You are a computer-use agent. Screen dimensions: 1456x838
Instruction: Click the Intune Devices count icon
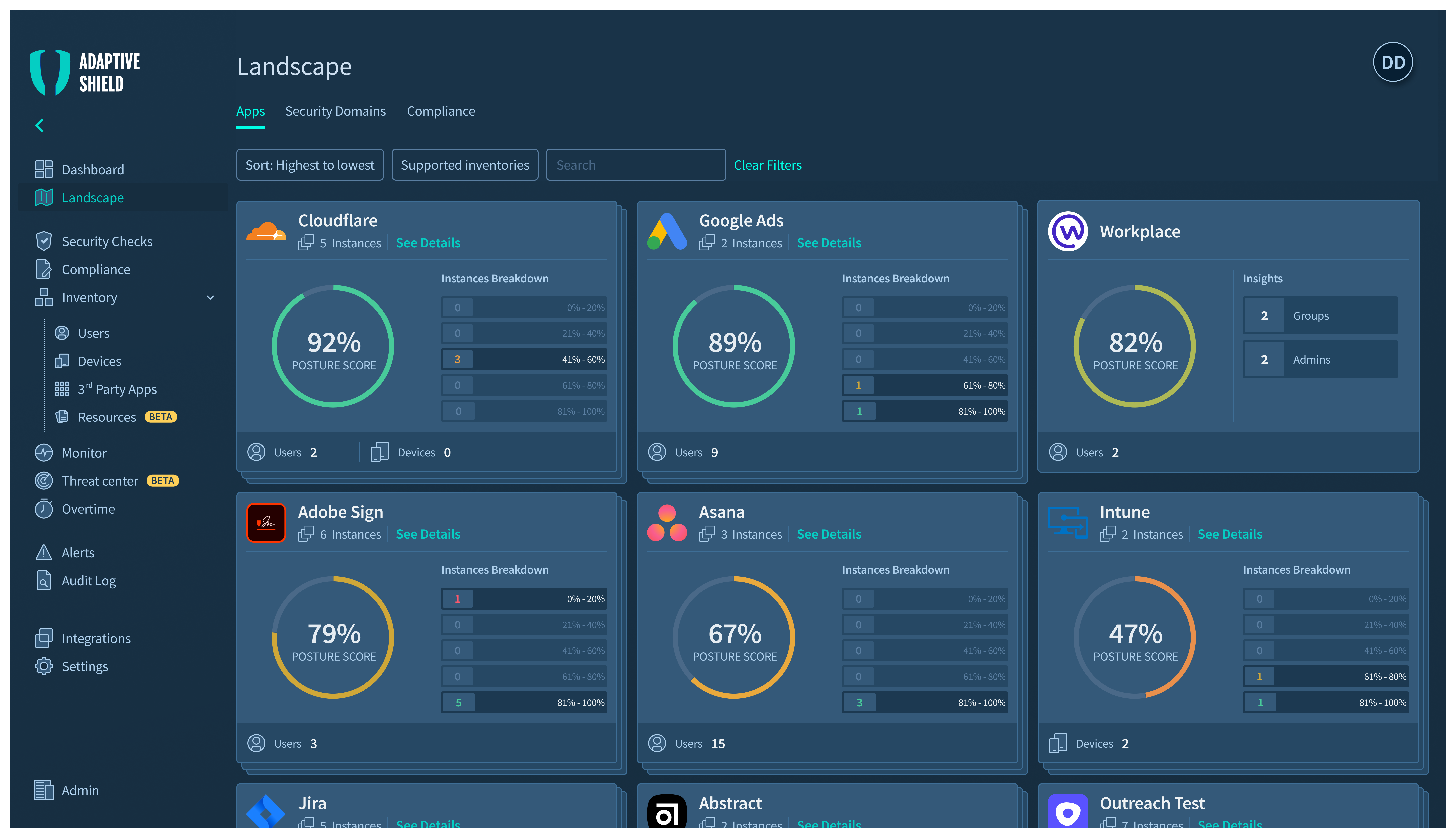[1058, 744]
